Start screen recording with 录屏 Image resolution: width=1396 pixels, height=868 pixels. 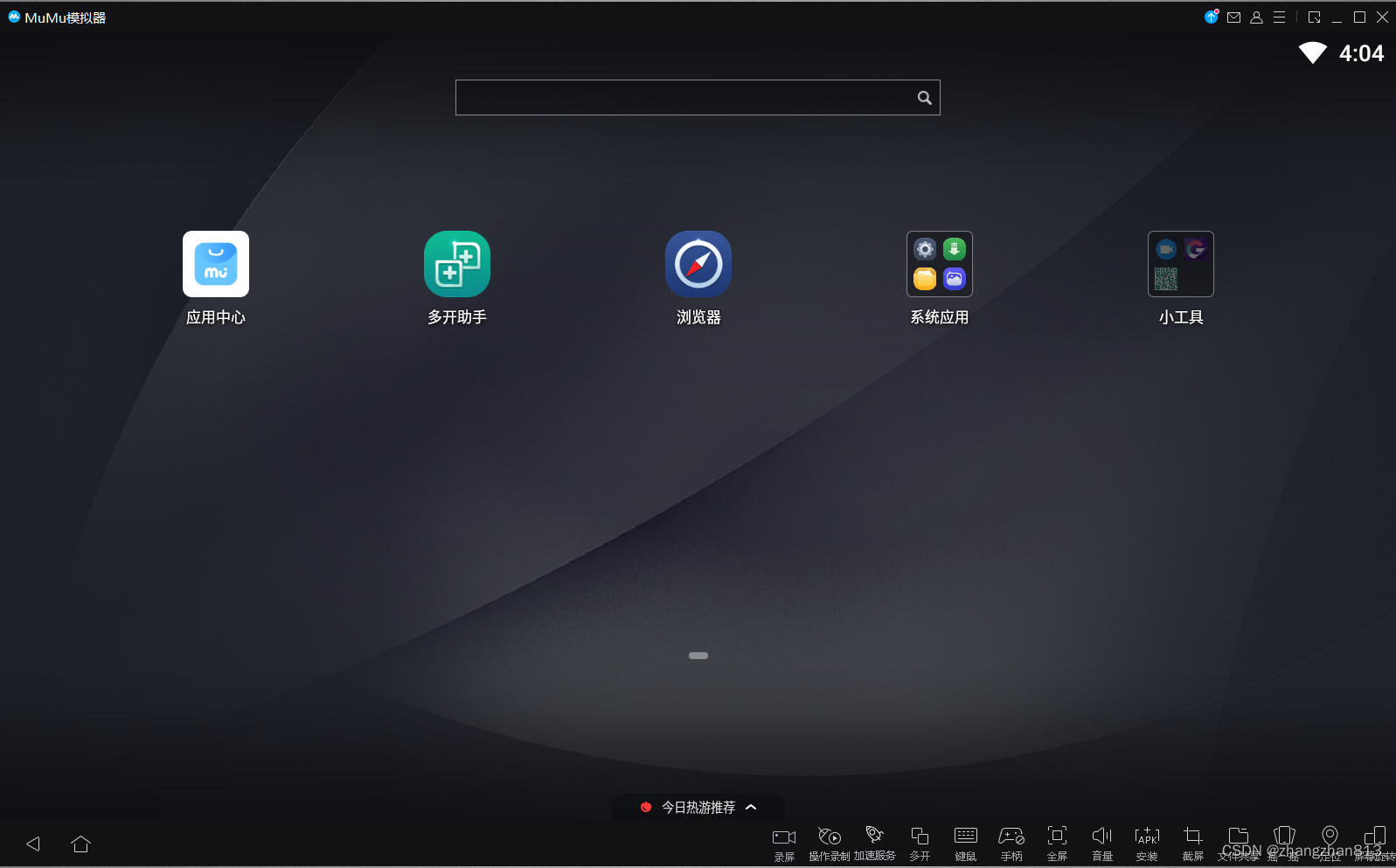click(784, 844)
